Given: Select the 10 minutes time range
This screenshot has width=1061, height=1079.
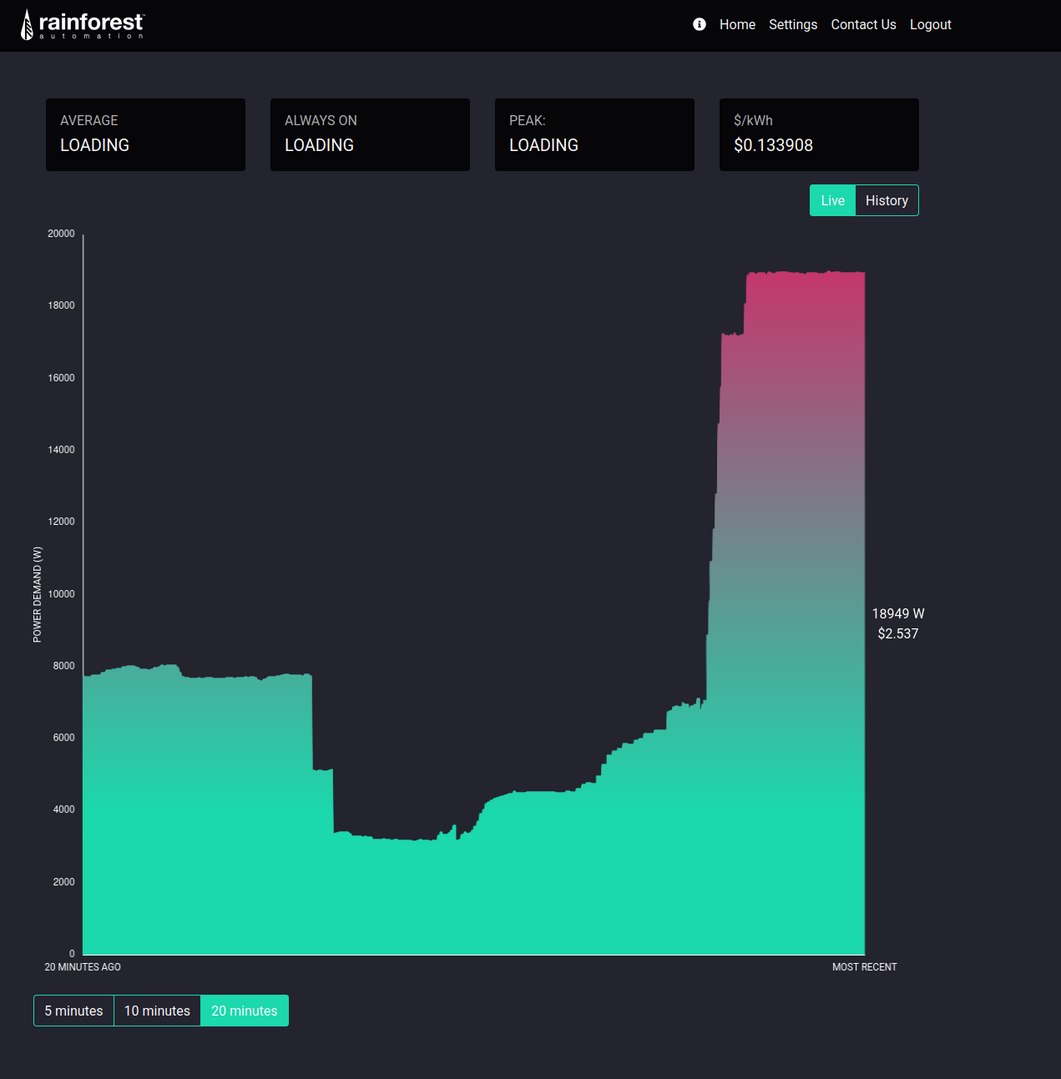Looking at the screenshot, I should click(157, 1011).
